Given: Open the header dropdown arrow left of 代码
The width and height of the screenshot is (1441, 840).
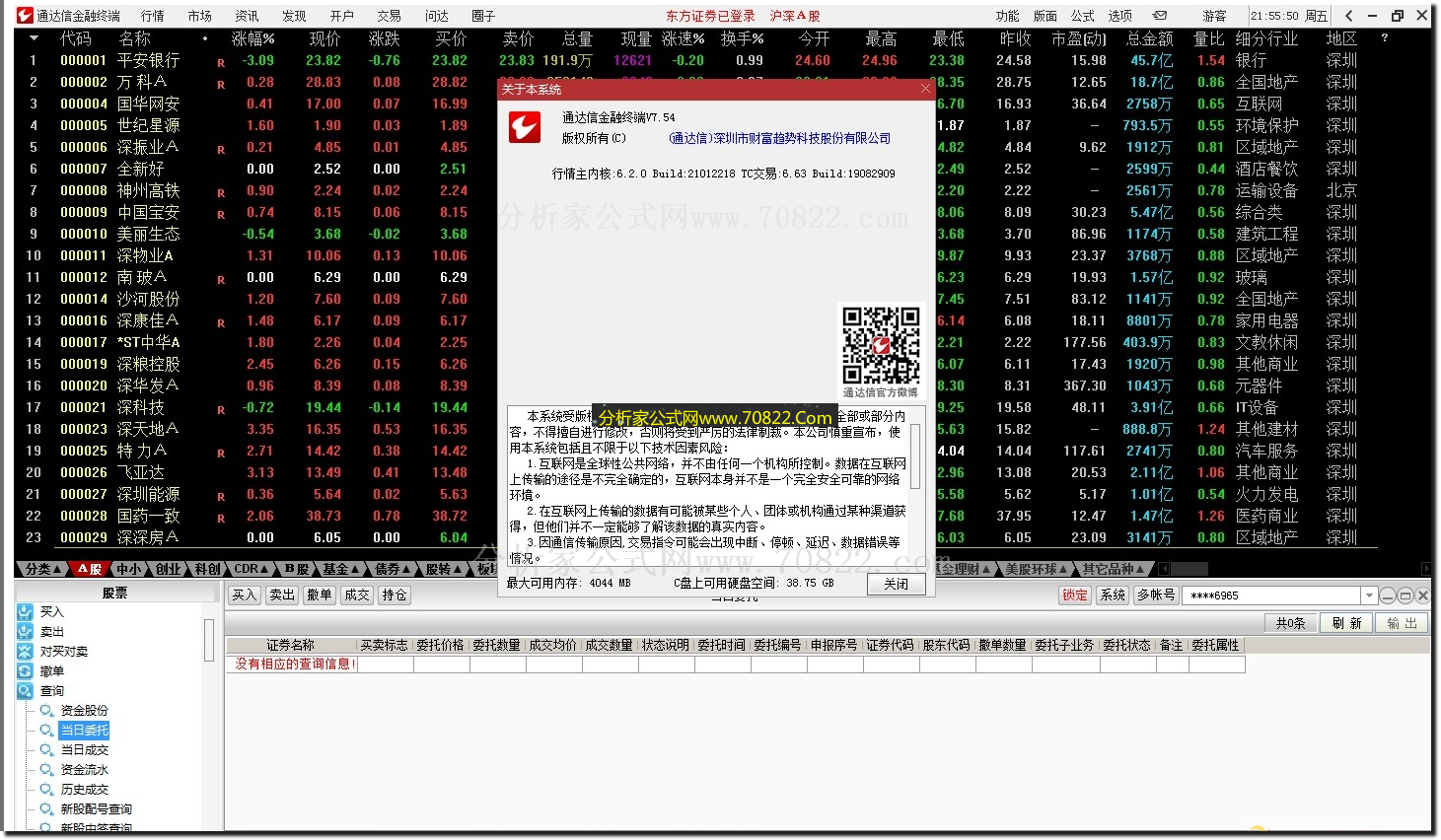Looking at the screenshot, I should point(34,38).
